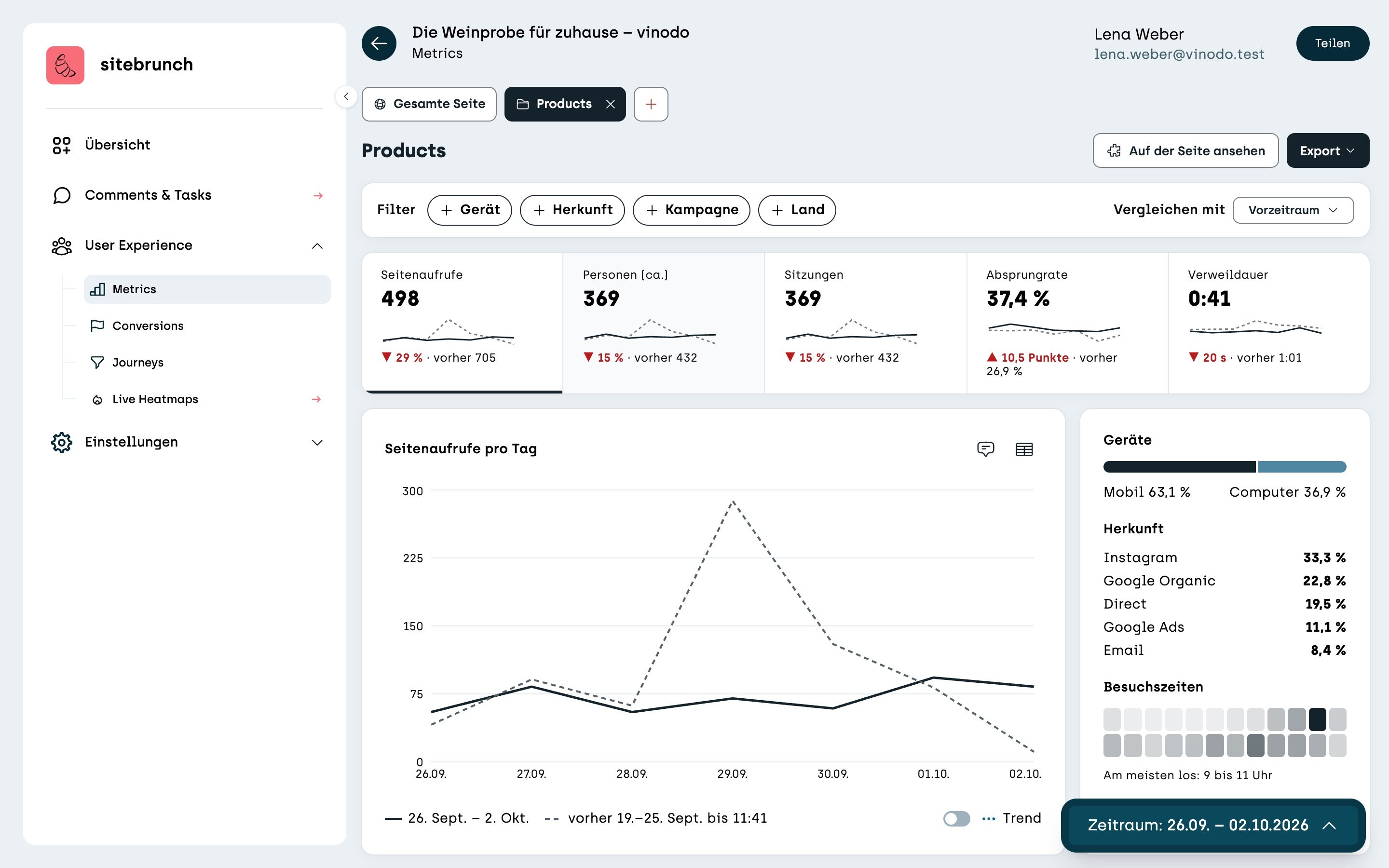Add a Herkunft filter
This screenshot has width=1389, height=868.
coord(572,210)
